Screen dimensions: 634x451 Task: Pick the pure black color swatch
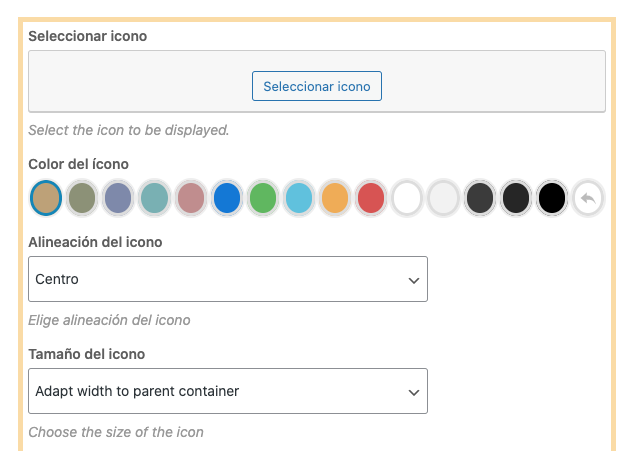552,198
